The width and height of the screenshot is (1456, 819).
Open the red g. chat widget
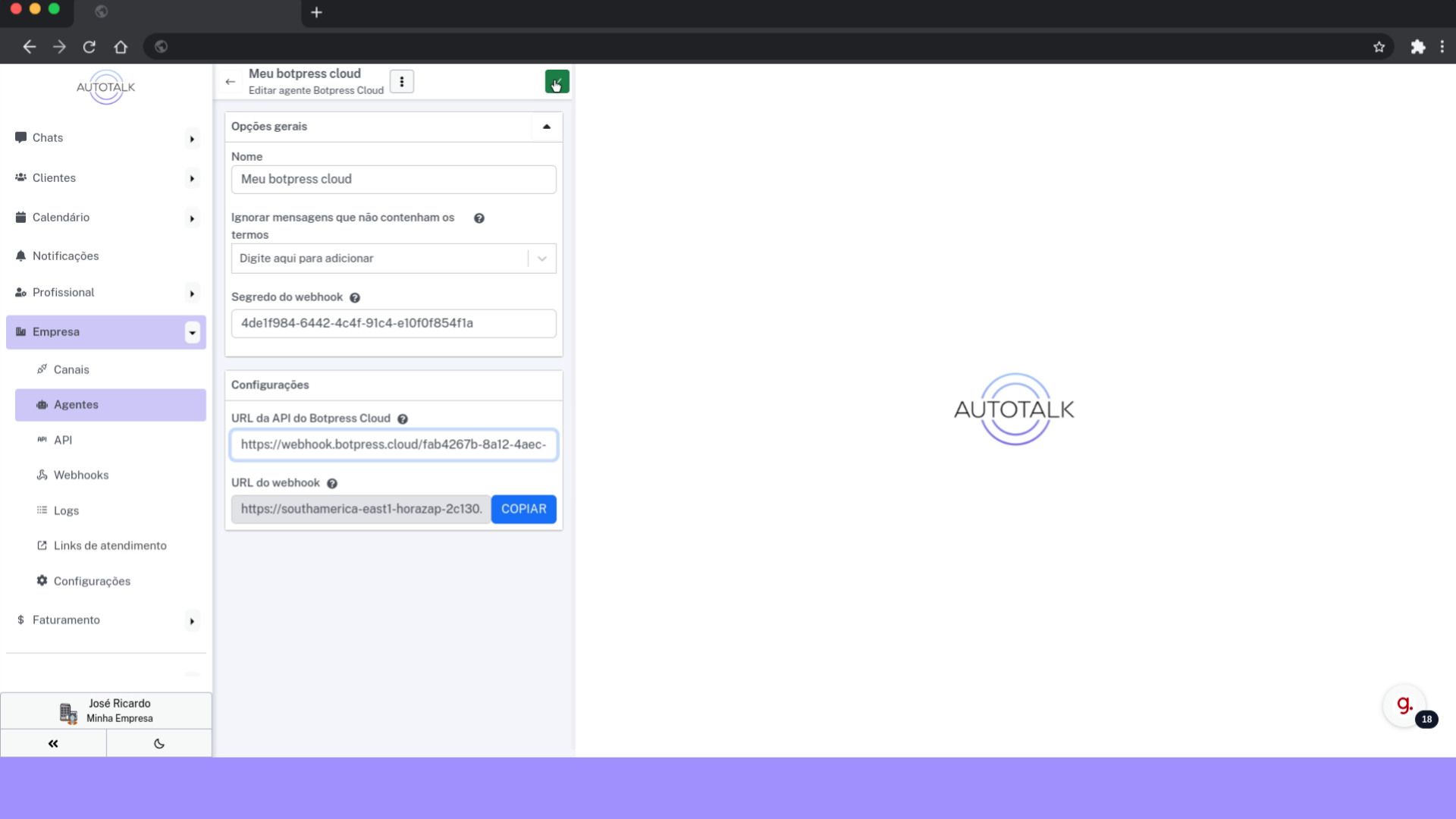1404,705
